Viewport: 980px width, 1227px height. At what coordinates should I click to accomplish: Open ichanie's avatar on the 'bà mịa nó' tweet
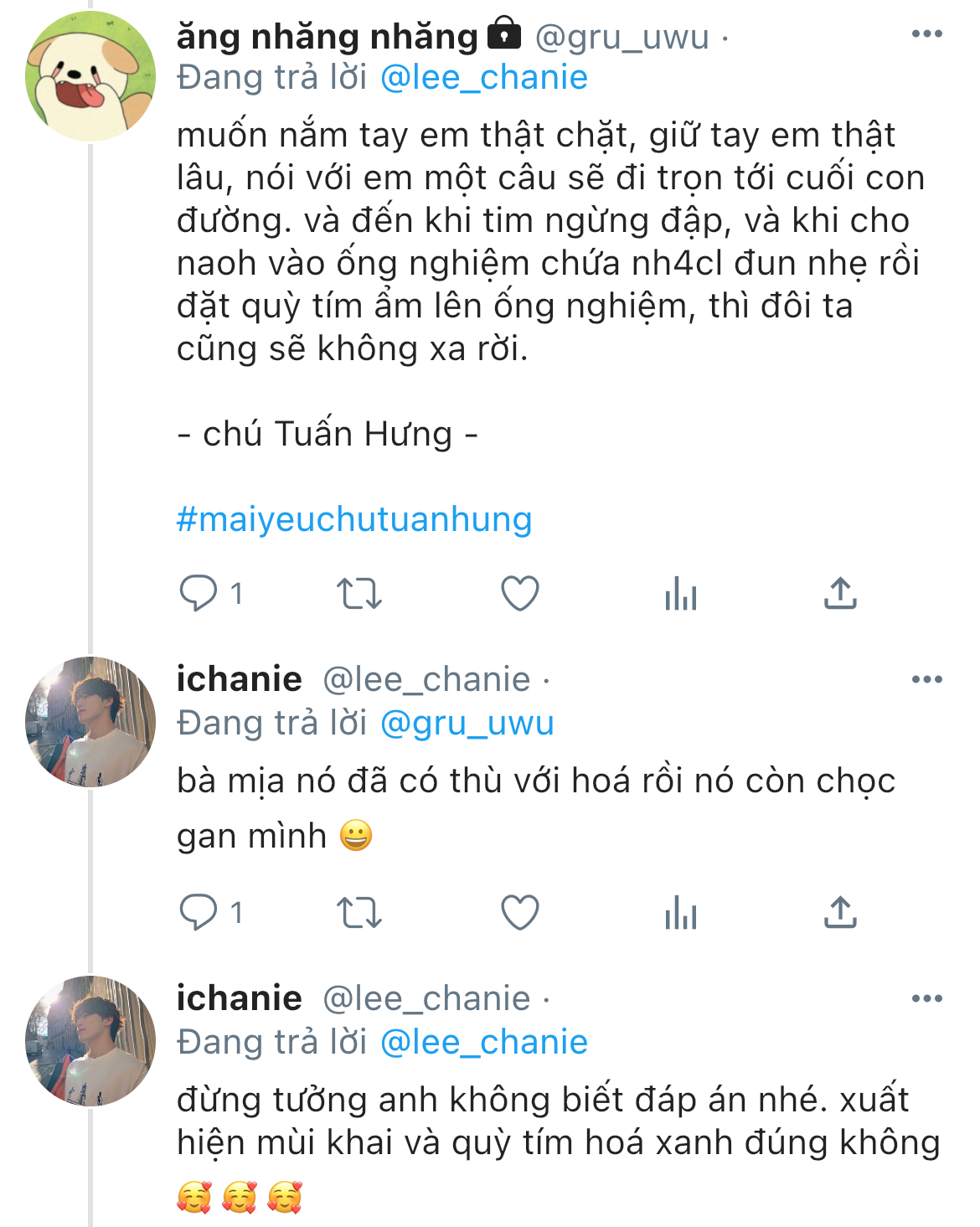tap(90, 722)
